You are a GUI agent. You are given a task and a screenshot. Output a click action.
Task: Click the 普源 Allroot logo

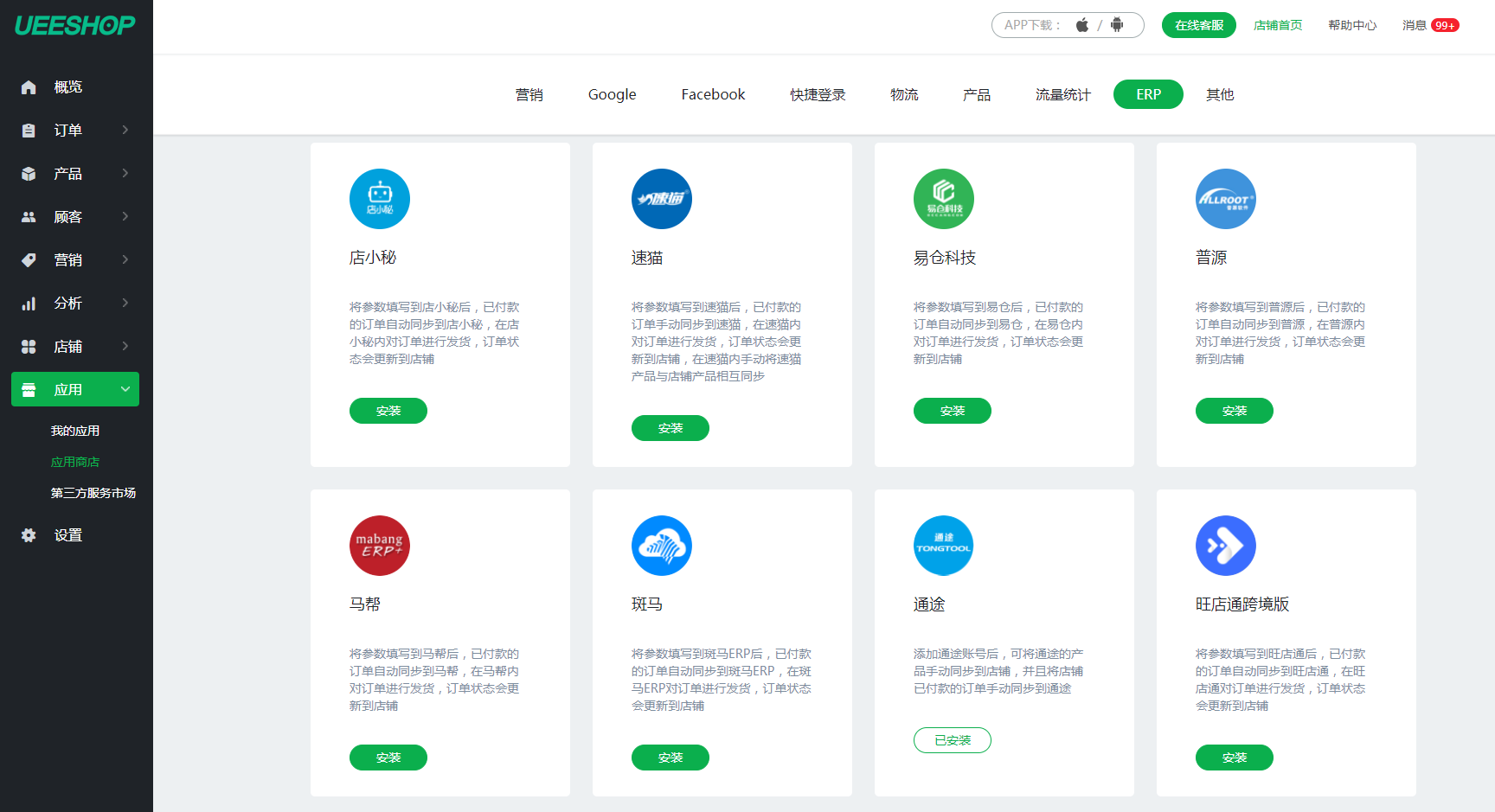point(1225,199)
